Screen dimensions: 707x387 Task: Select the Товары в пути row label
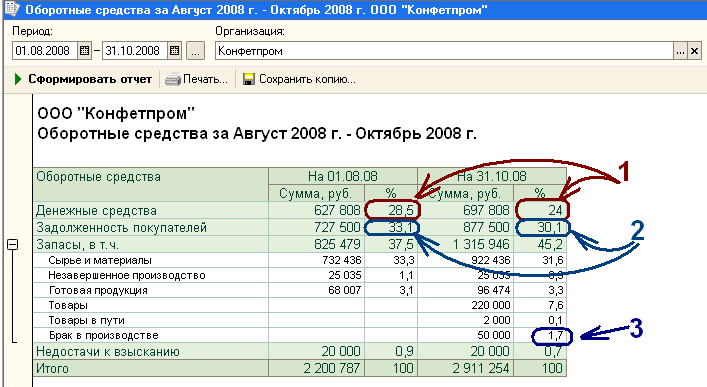tap(86, 320)
